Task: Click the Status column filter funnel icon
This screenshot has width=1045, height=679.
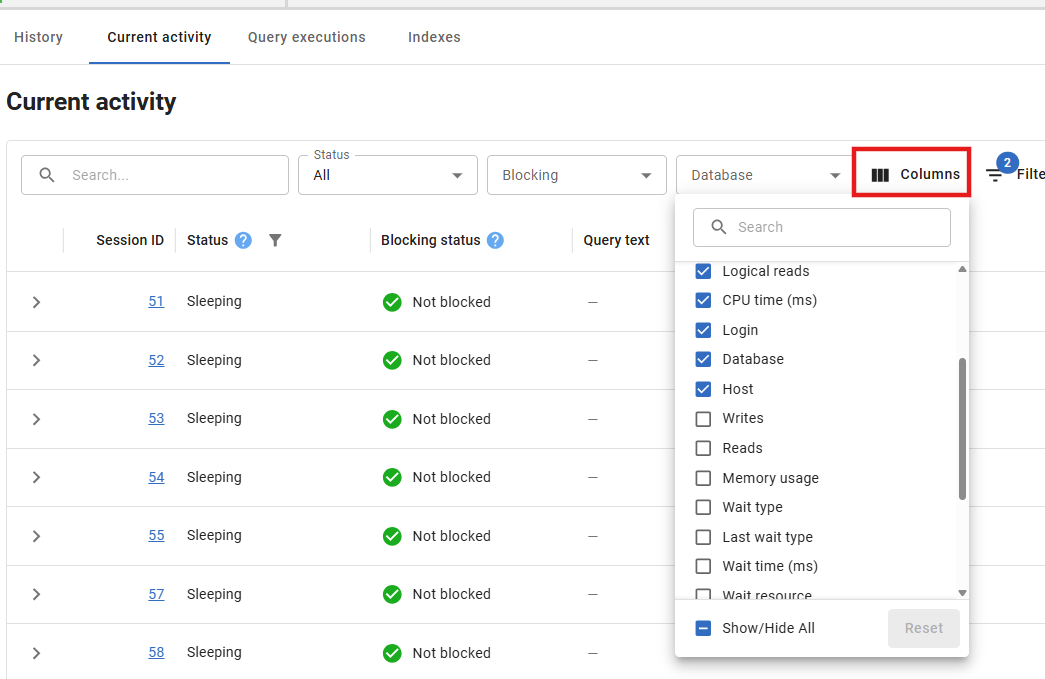Action: pos(275,240)
